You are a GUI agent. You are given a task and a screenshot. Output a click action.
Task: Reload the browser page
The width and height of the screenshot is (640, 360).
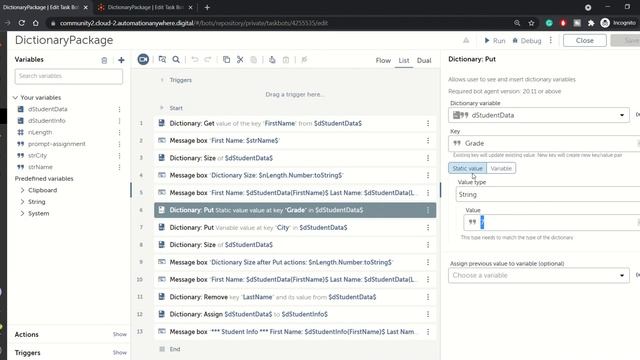point(22,23)
